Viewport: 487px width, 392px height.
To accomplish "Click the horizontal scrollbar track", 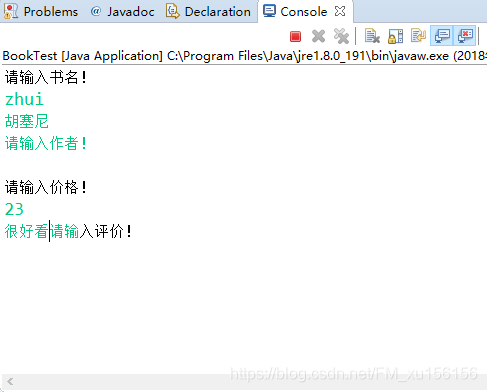I will 243,381.
